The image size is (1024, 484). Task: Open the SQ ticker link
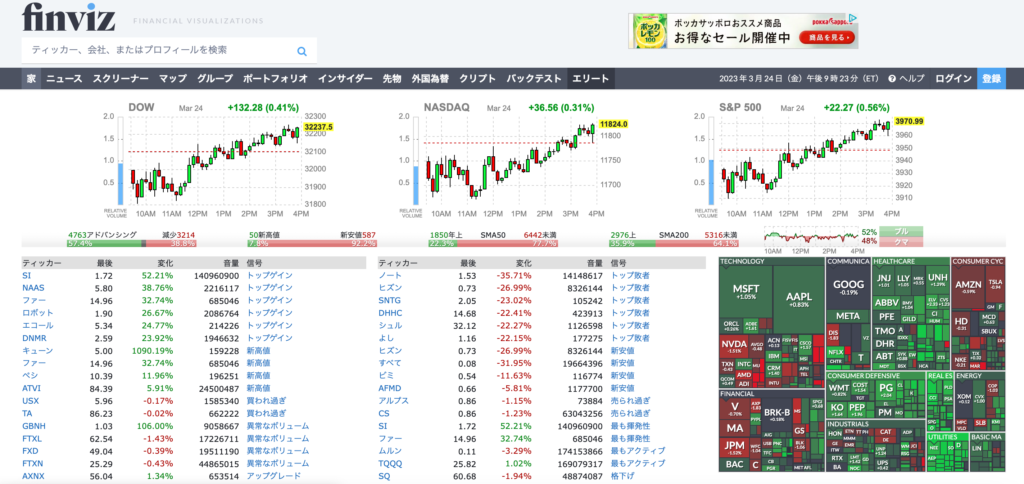point(384,476)
